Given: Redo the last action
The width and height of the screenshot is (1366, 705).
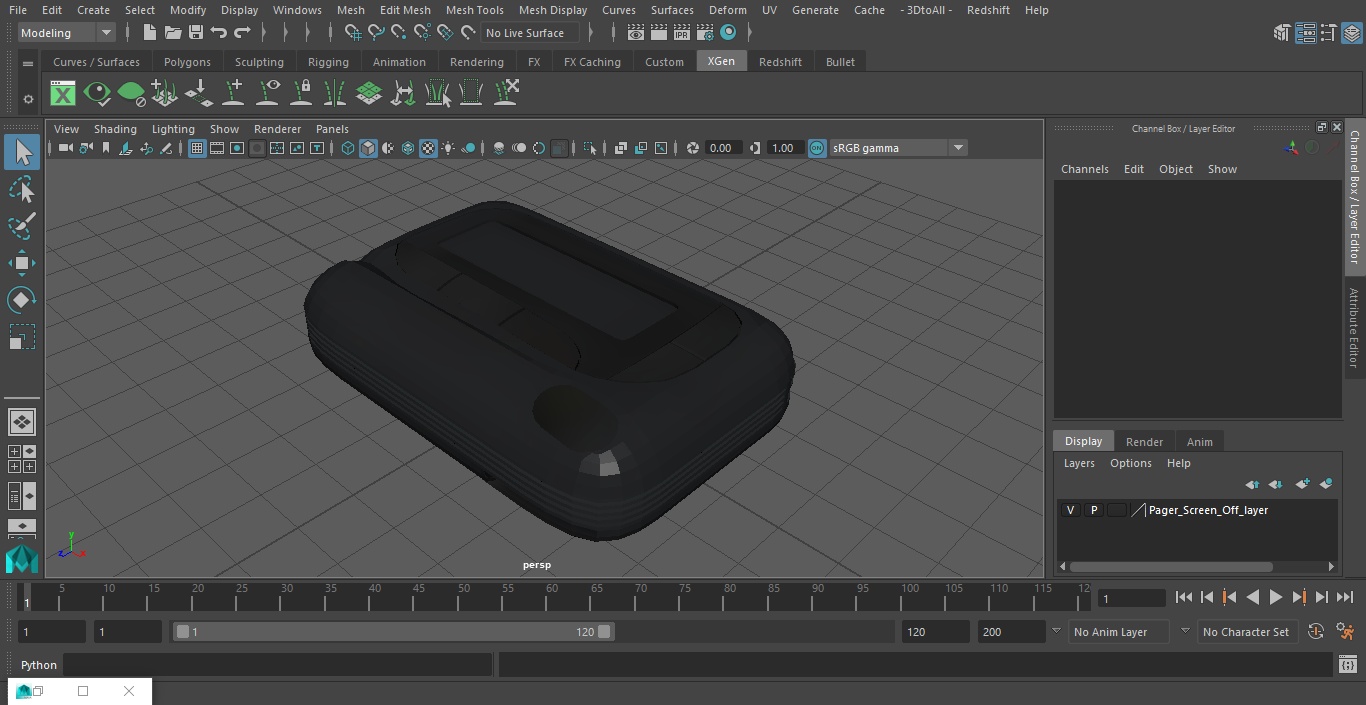Looking at the screenshot, I should tap(242, 33).
